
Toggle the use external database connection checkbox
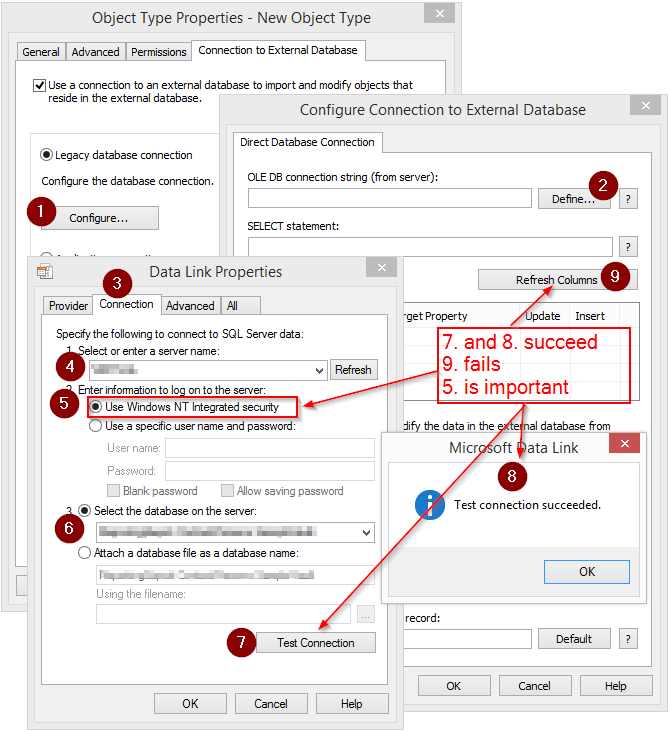39,85
